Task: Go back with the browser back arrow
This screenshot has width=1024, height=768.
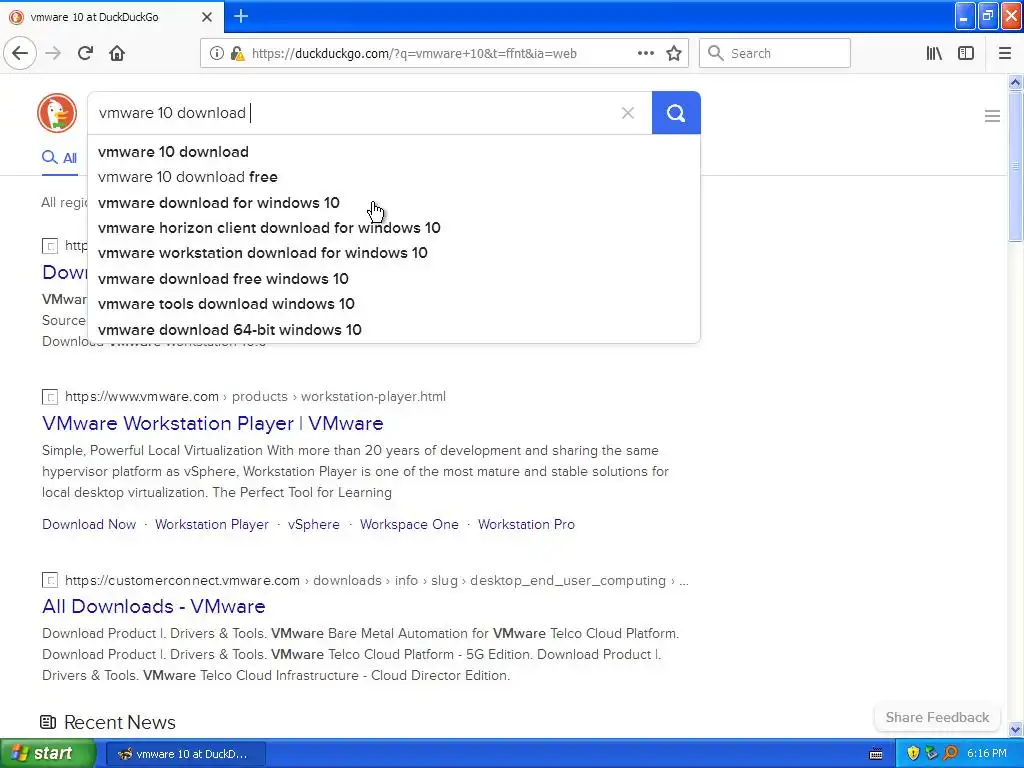Action: (20, 53)
